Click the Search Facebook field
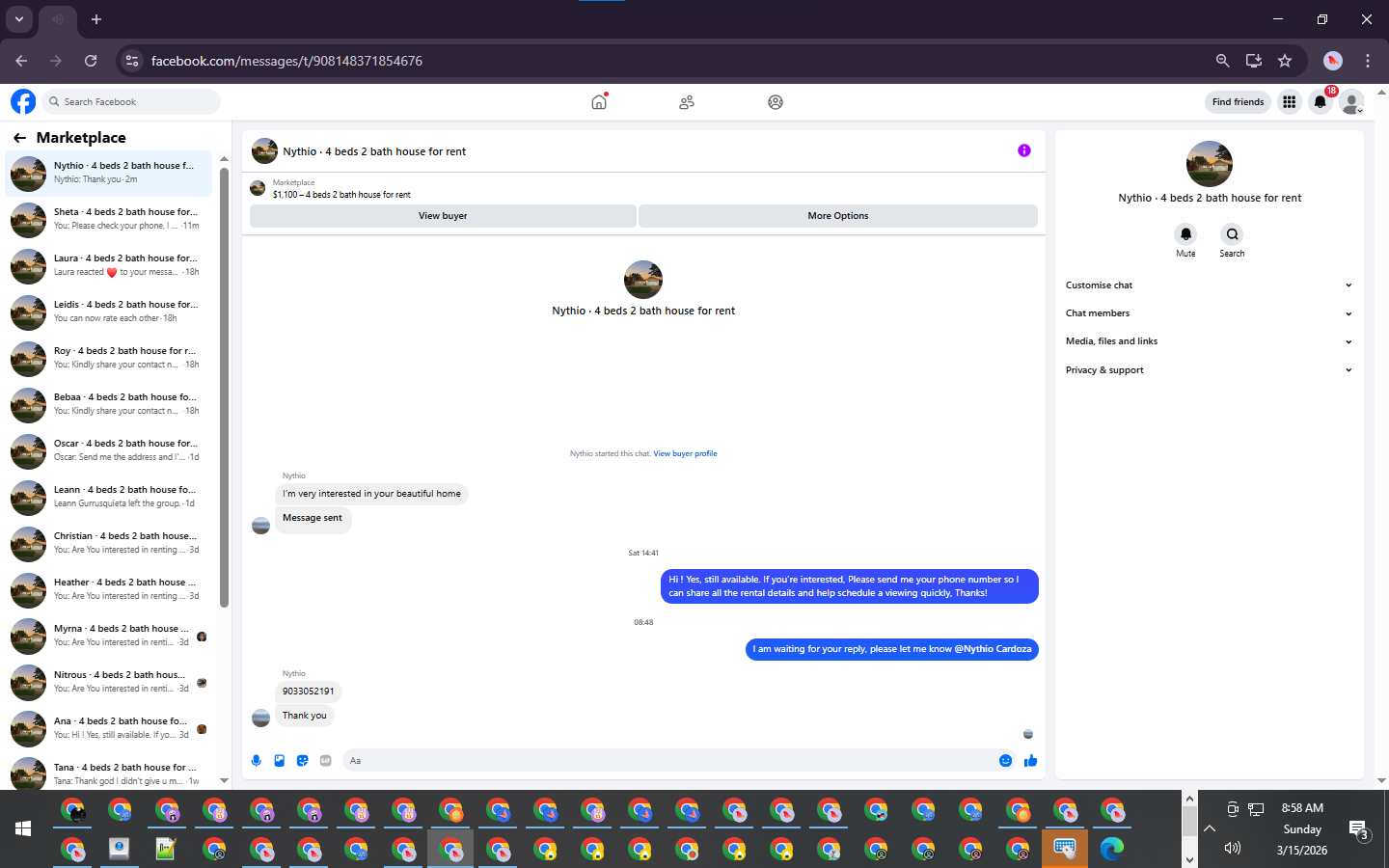The width and height of the screenshot is (1389, 868). tap(131, 101)
